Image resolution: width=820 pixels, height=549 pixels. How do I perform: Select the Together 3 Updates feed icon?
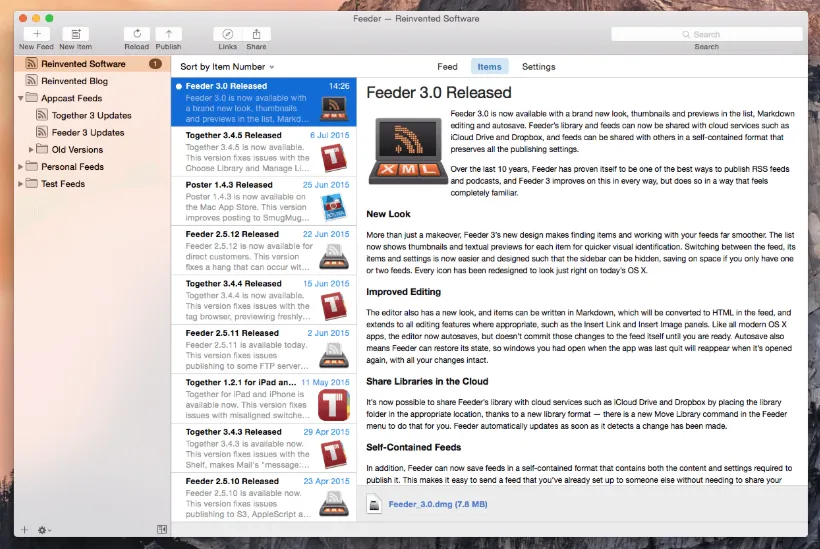click(x=42, y=115)
